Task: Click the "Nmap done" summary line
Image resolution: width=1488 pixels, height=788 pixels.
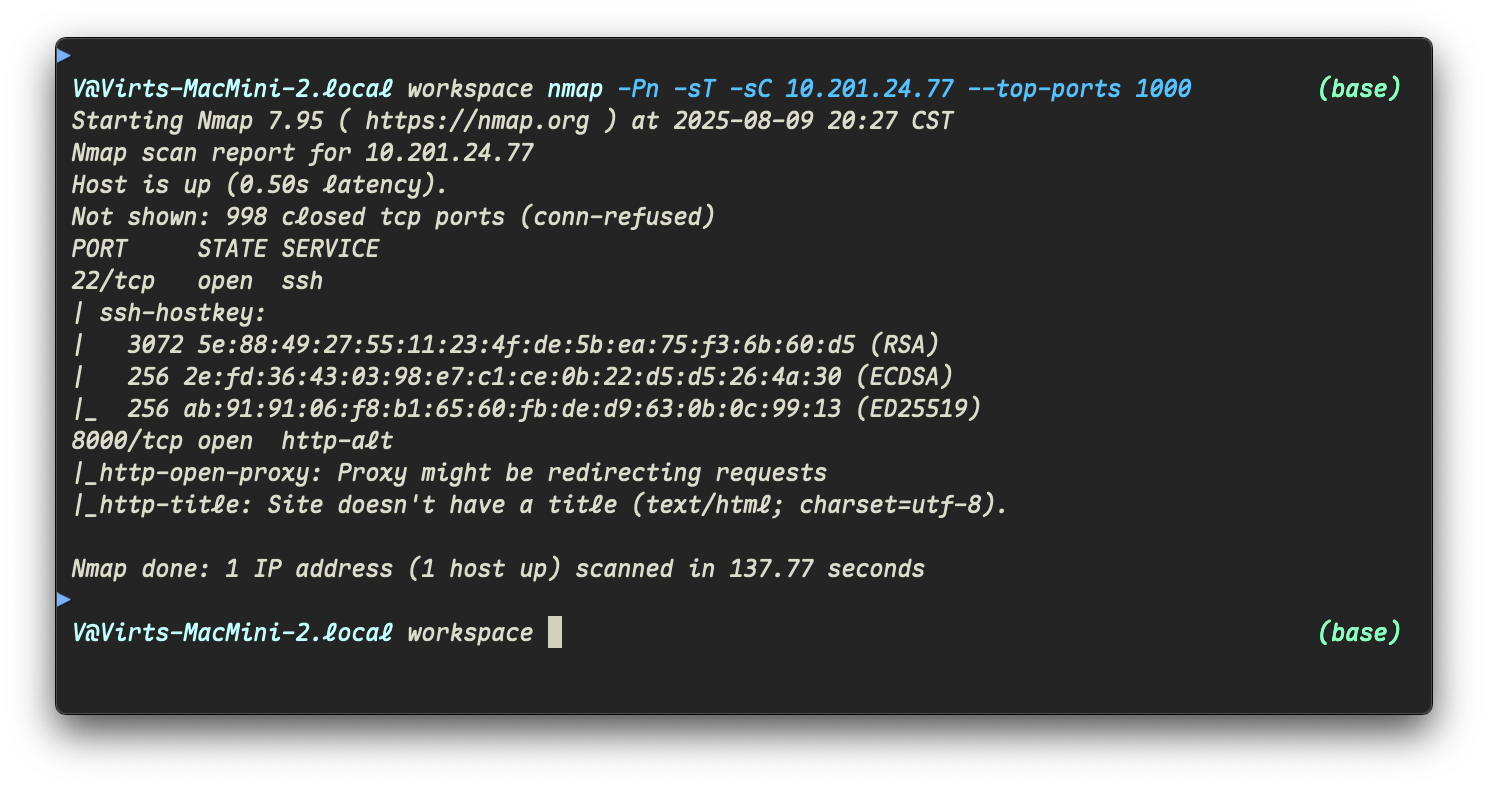Action: (498, 569)
